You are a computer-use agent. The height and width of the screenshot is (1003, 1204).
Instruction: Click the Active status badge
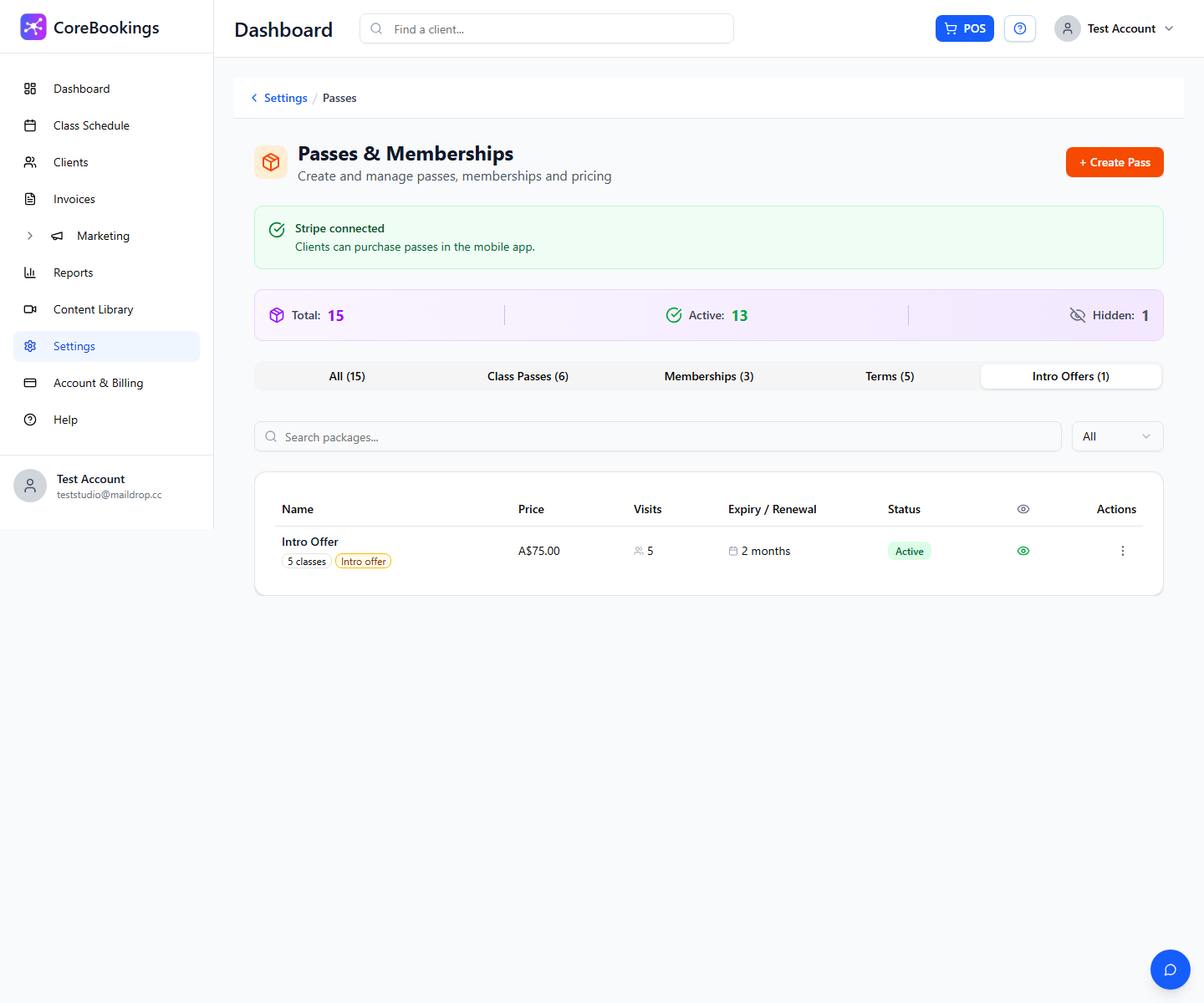click(910, 551)
